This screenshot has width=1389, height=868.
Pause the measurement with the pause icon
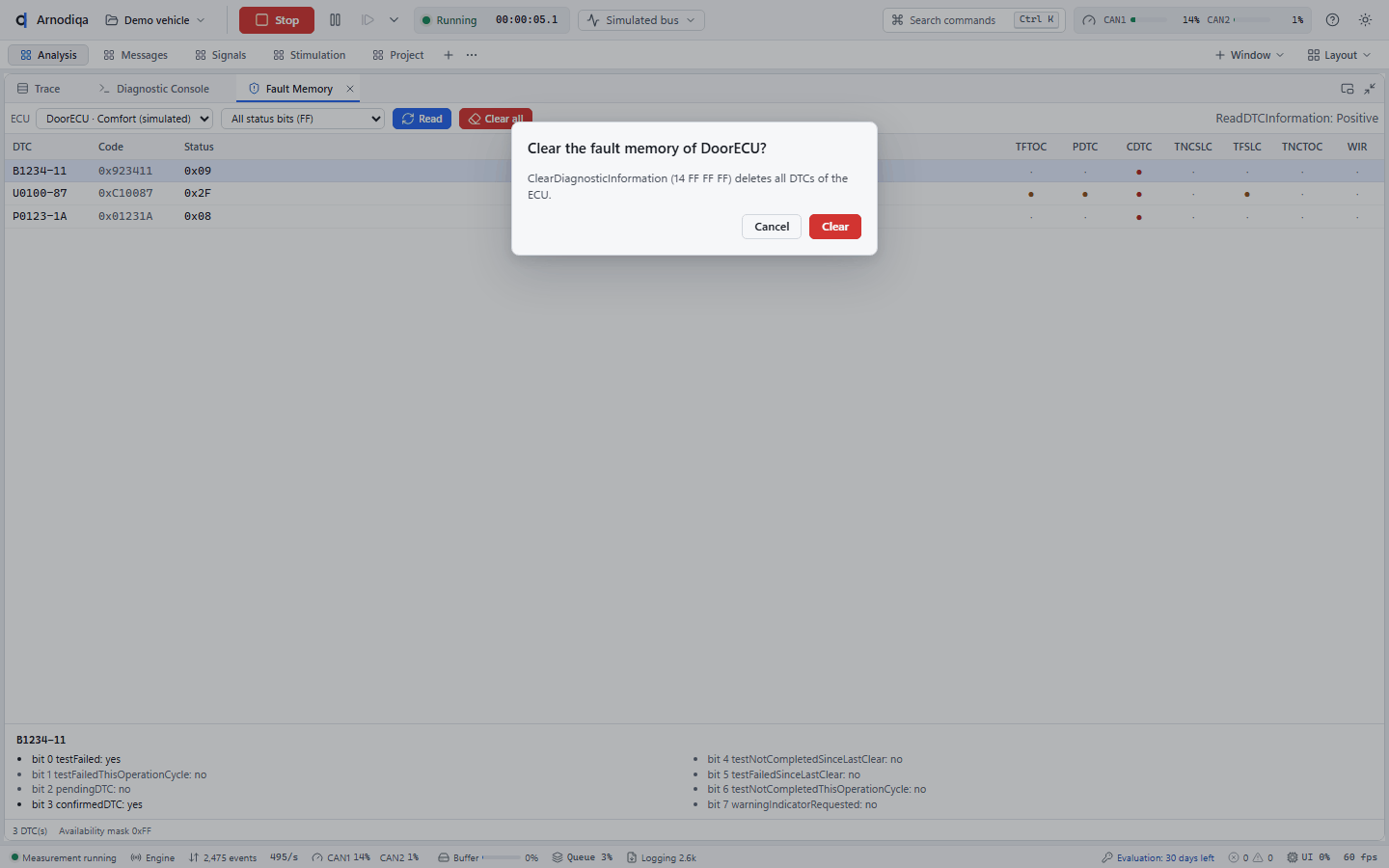335,20
